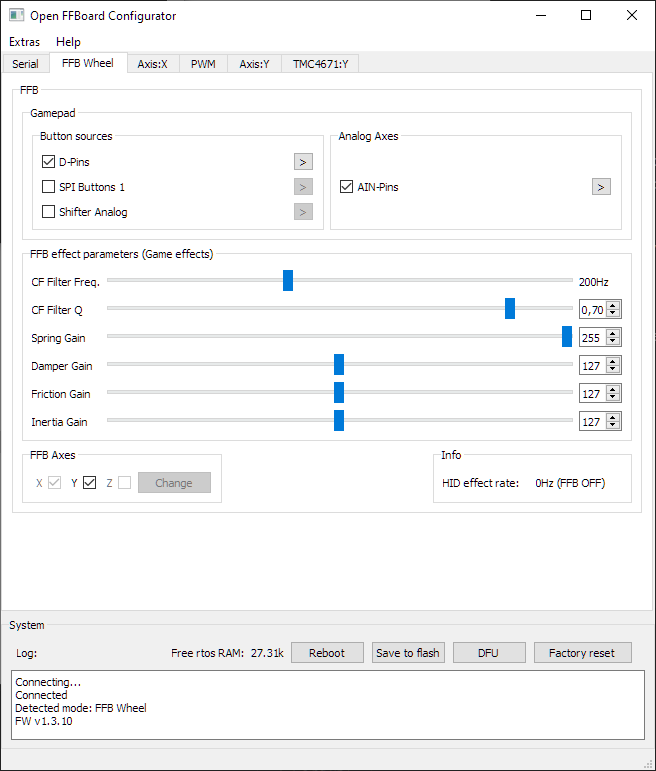
Task: Click the Spring Gain value field
Action: pos(593,337)
